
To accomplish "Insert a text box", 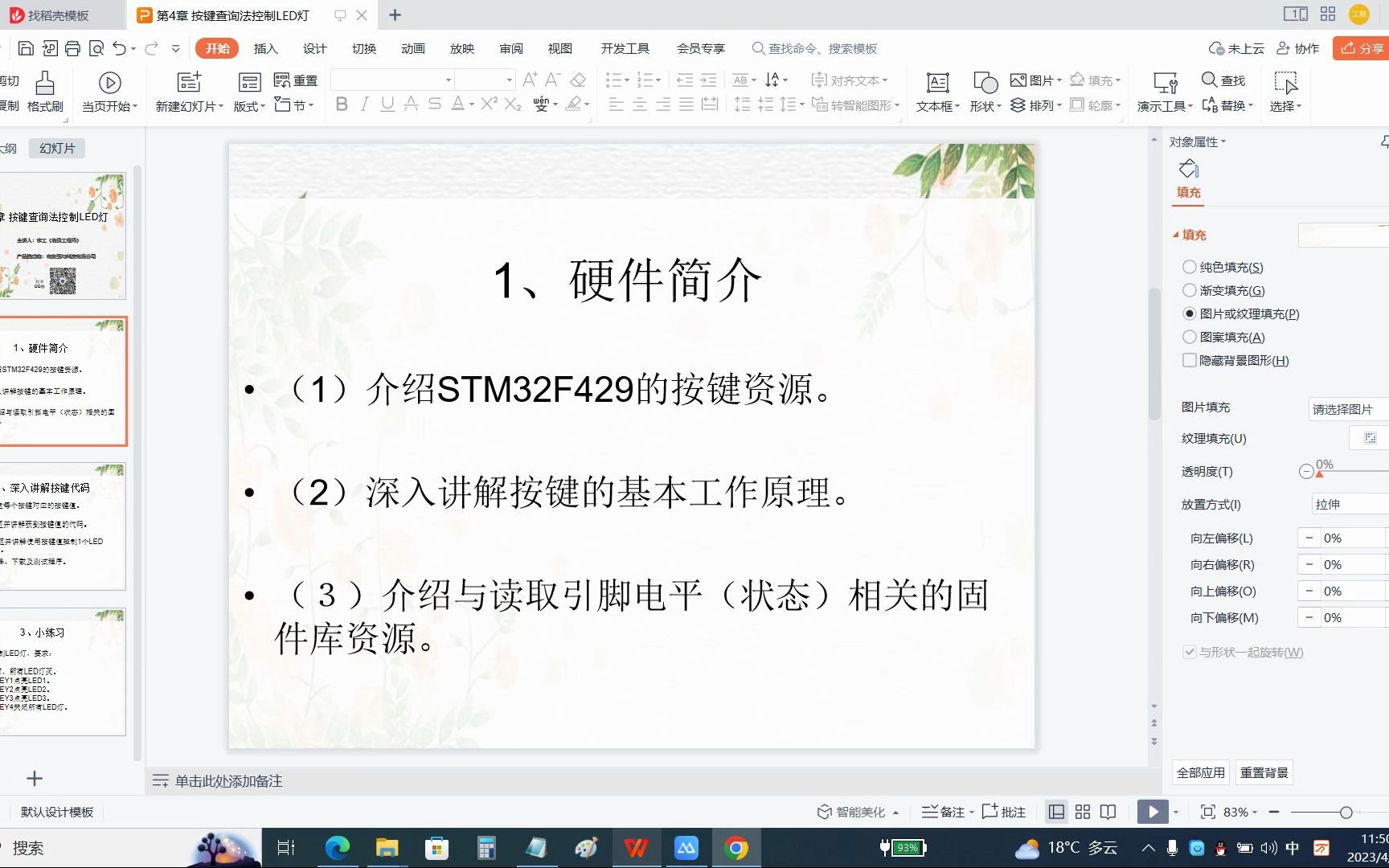I will click(936, 91).
